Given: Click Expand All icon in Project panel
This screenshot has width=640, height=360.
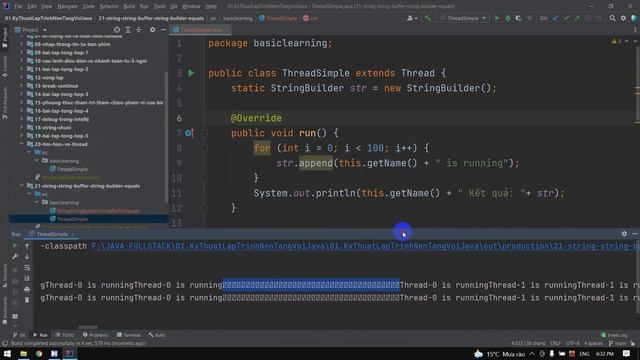Looking at the screenshot, I should [128, 30].
